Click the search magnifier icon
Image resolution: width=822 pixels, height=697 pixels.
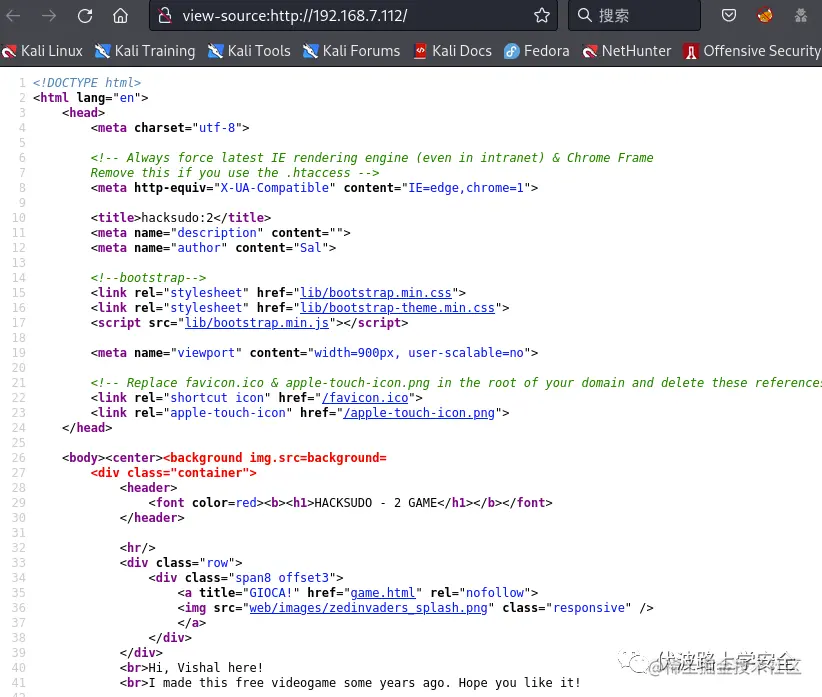584,15
